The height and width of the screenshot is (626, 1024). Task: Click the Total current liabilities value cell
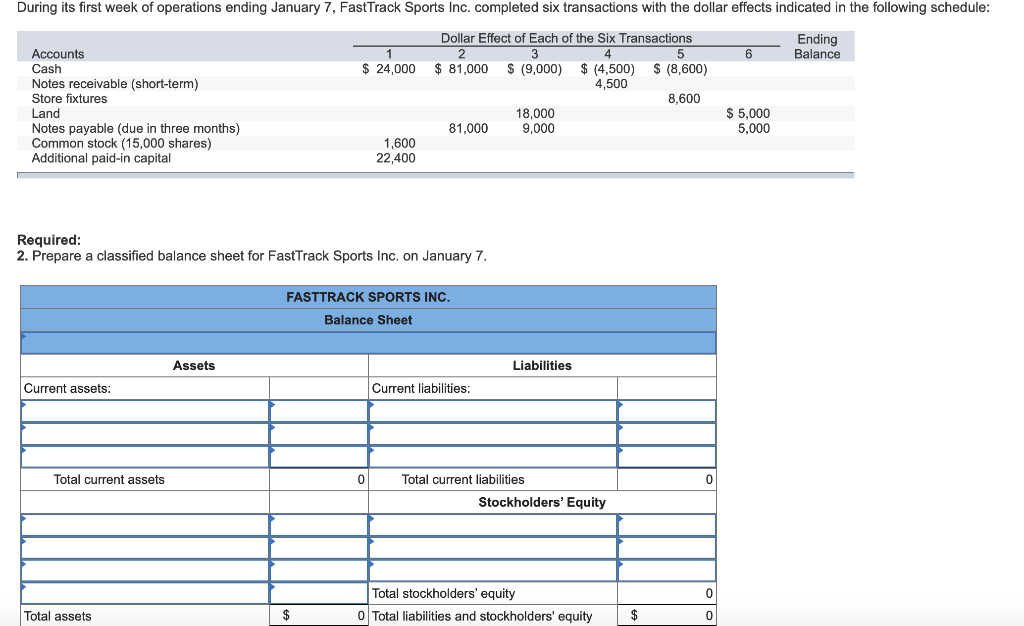(667, 480)
